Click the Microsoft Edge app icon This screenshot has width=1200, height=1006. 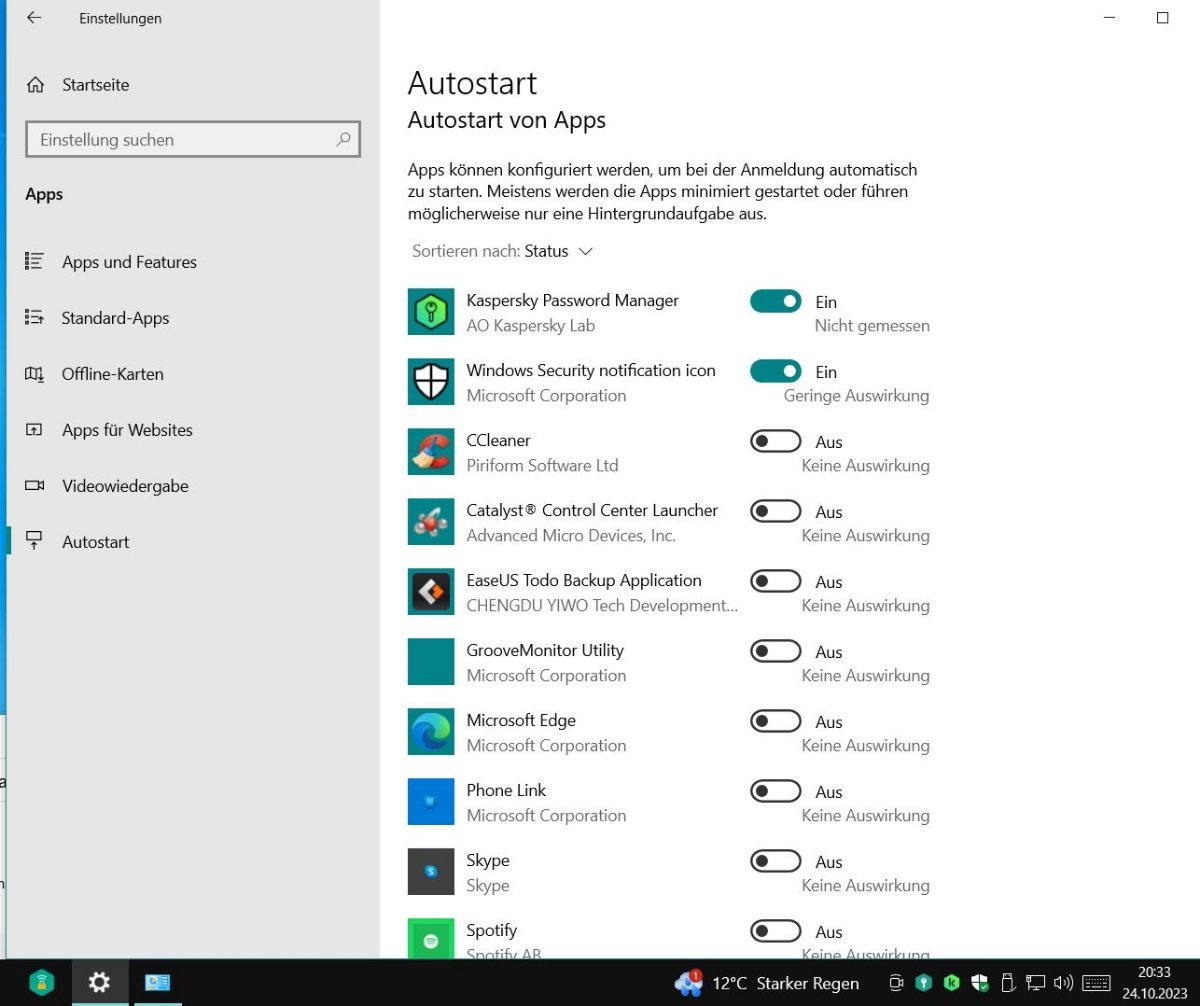(431, 732)
